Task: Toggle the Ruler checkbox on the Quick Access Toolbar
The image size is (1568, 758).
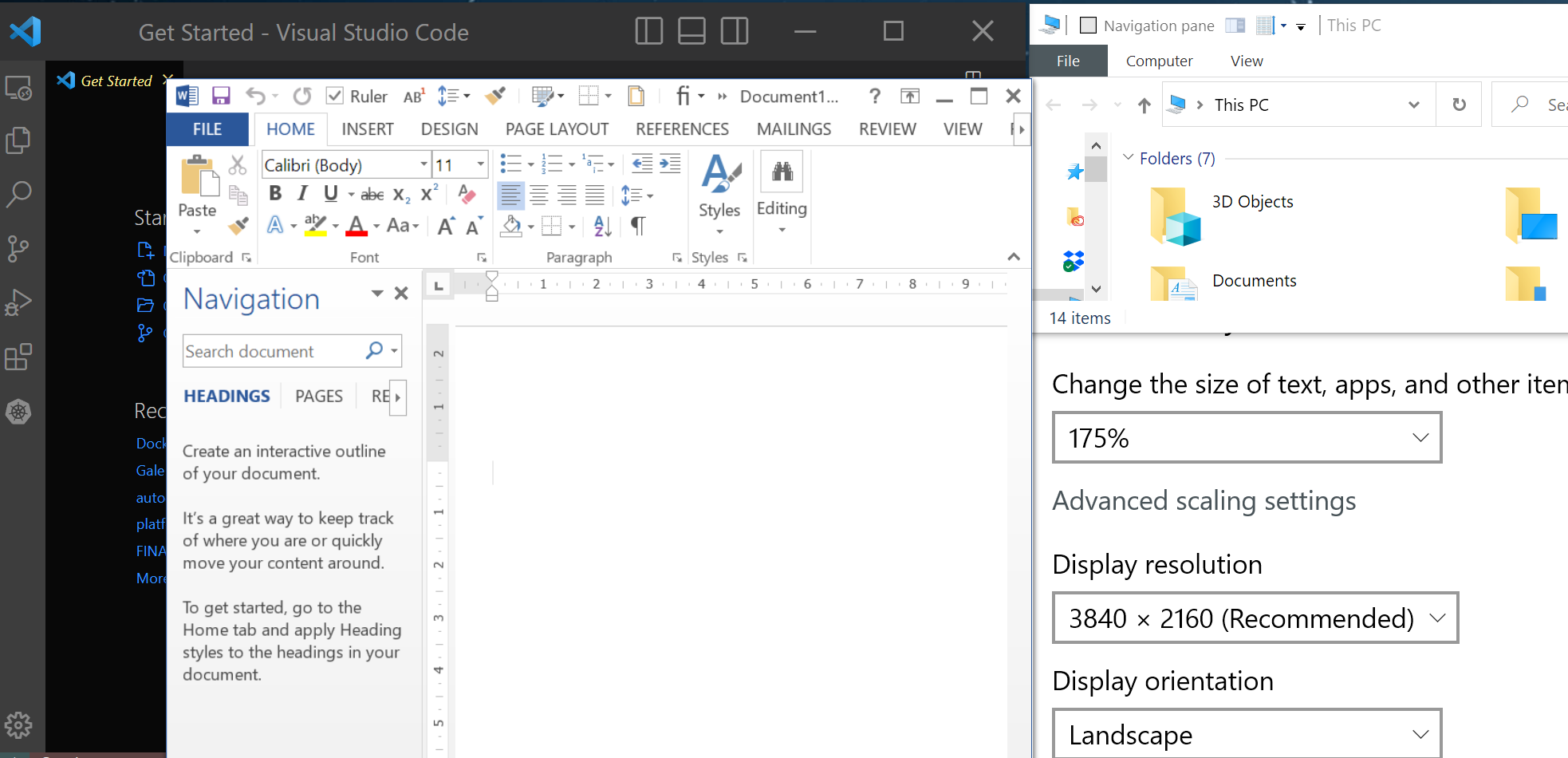Action: tap(335, 95)
